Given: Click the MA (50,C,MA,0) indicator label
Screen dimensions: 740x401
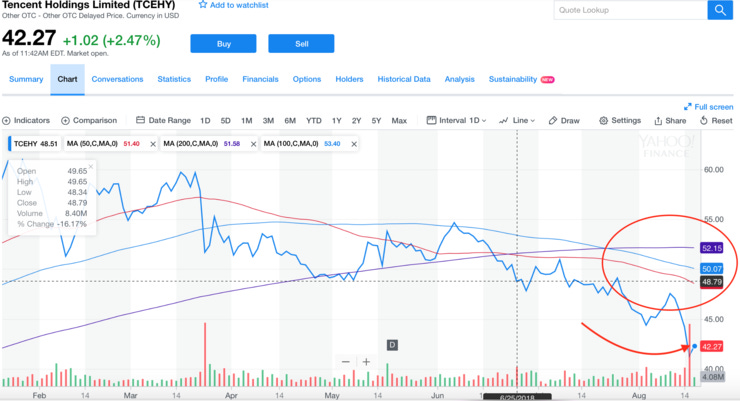Looking at the screenshot, I should point(92,143).
